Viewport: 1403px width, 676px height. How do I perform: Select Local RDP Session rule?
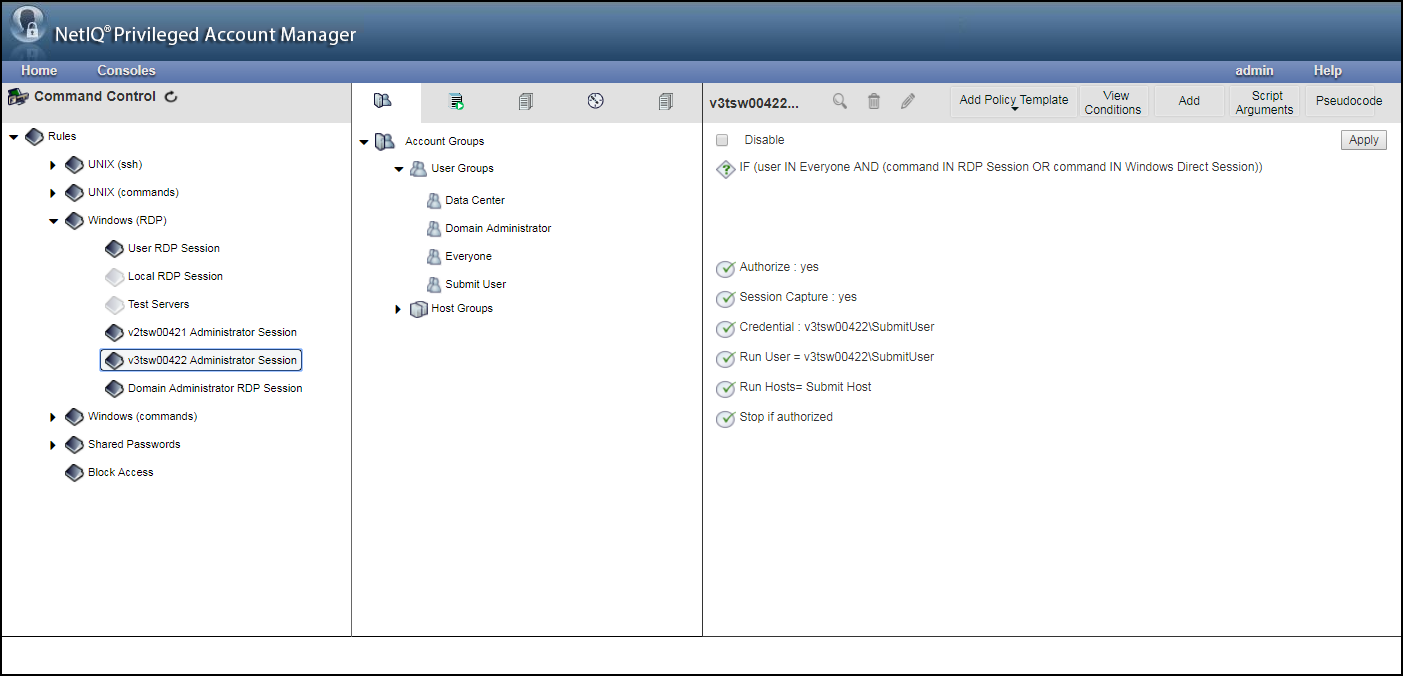pos(175,276)
